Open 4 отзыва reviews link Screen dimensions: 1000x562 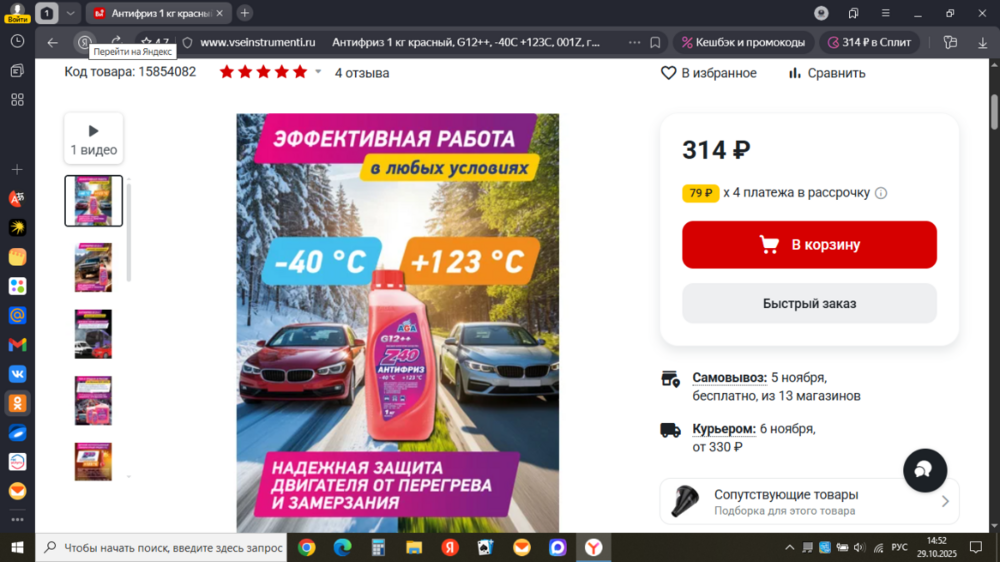coord(362,73)
